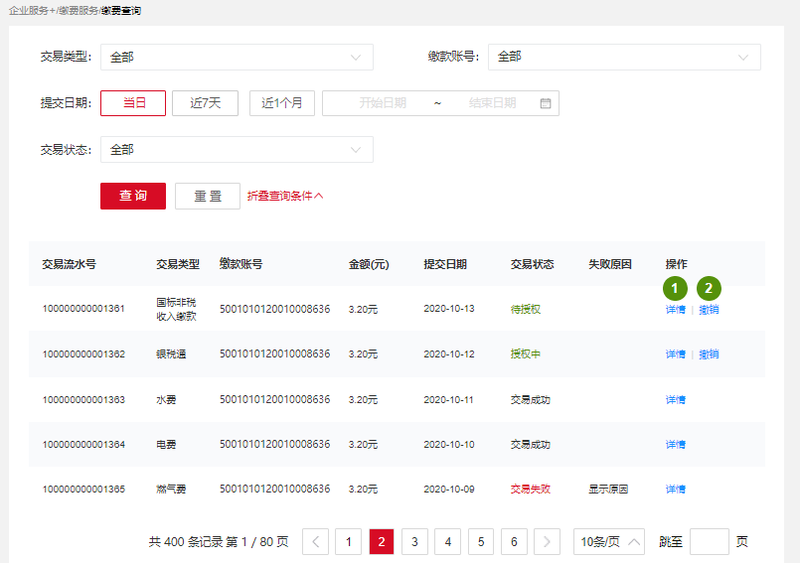The image size is (800, 563).
Task: Open the calendar icon in date range
Action: pyautogui.click(x=545, y=103)
